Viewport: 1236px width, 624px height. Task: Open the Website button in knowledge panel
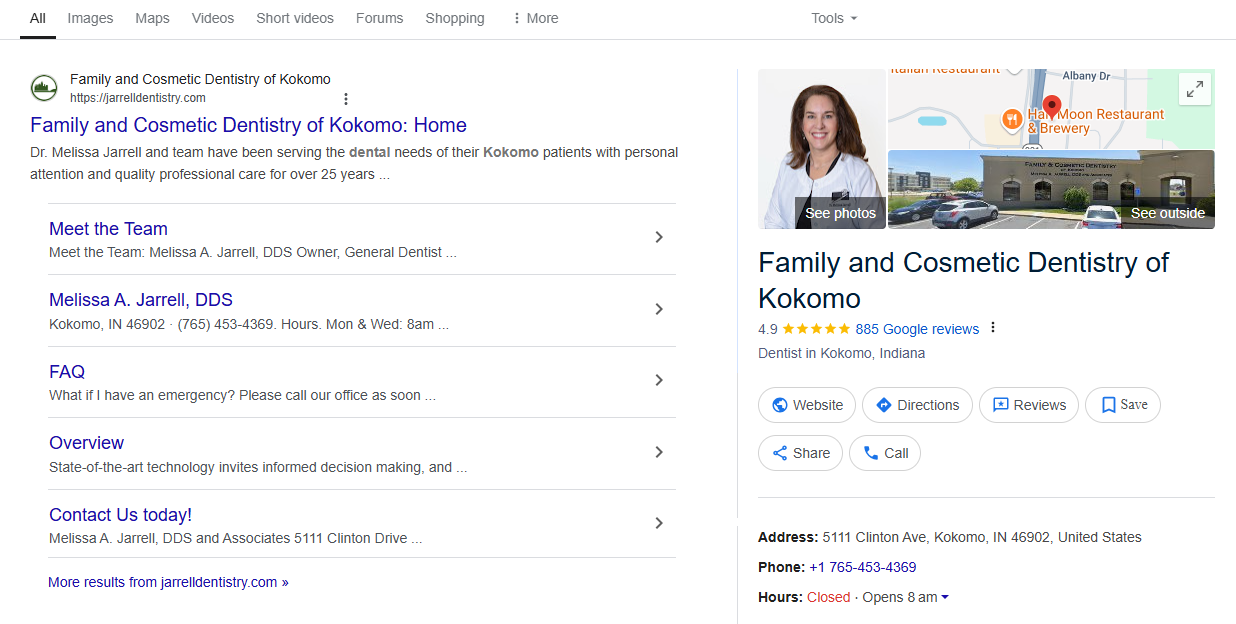tap(807, 405)
